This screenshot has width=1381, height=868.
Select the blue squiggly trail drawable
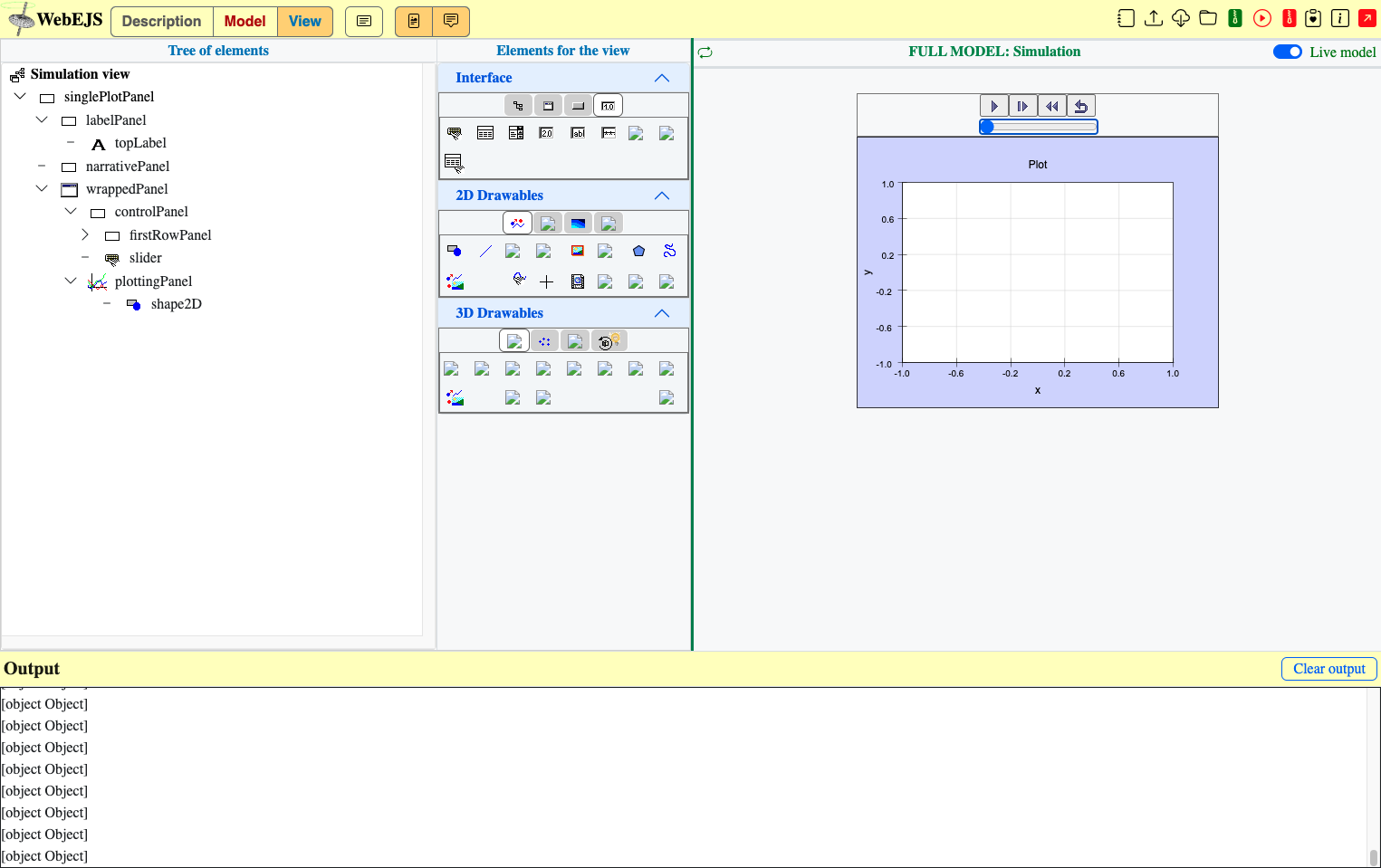pyautogui.click(x=670, y=251)
